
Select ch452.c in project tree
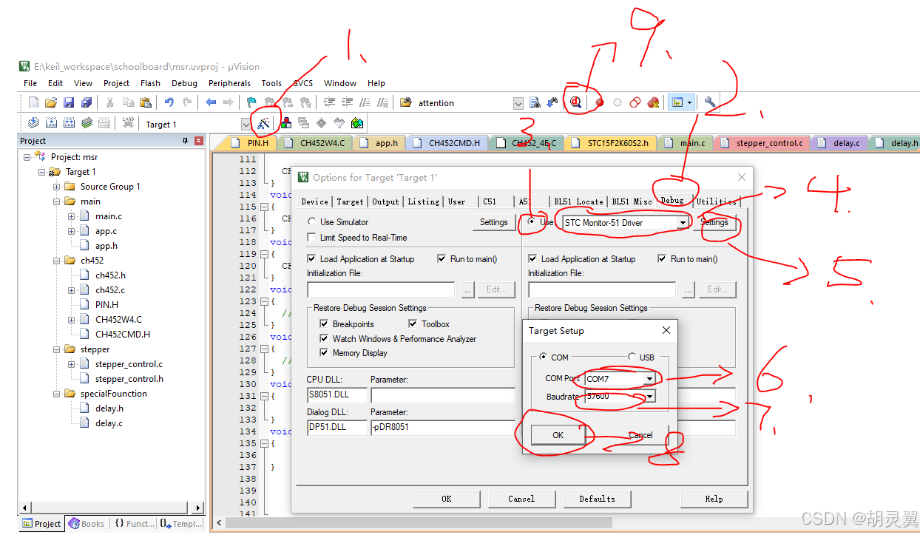(x=109, y=290)
